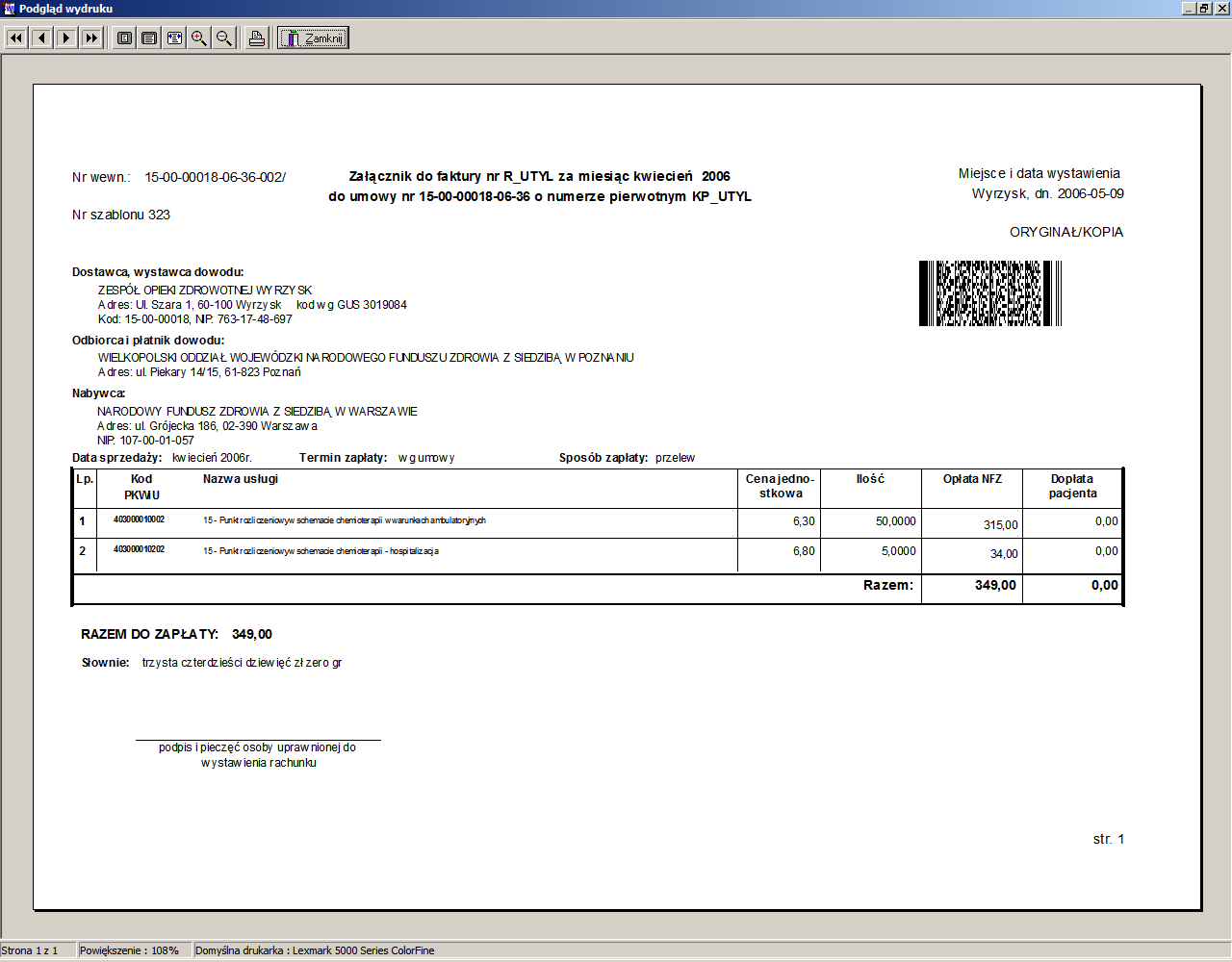Zoom in with the plus magnifier

[x=199, y=38]
